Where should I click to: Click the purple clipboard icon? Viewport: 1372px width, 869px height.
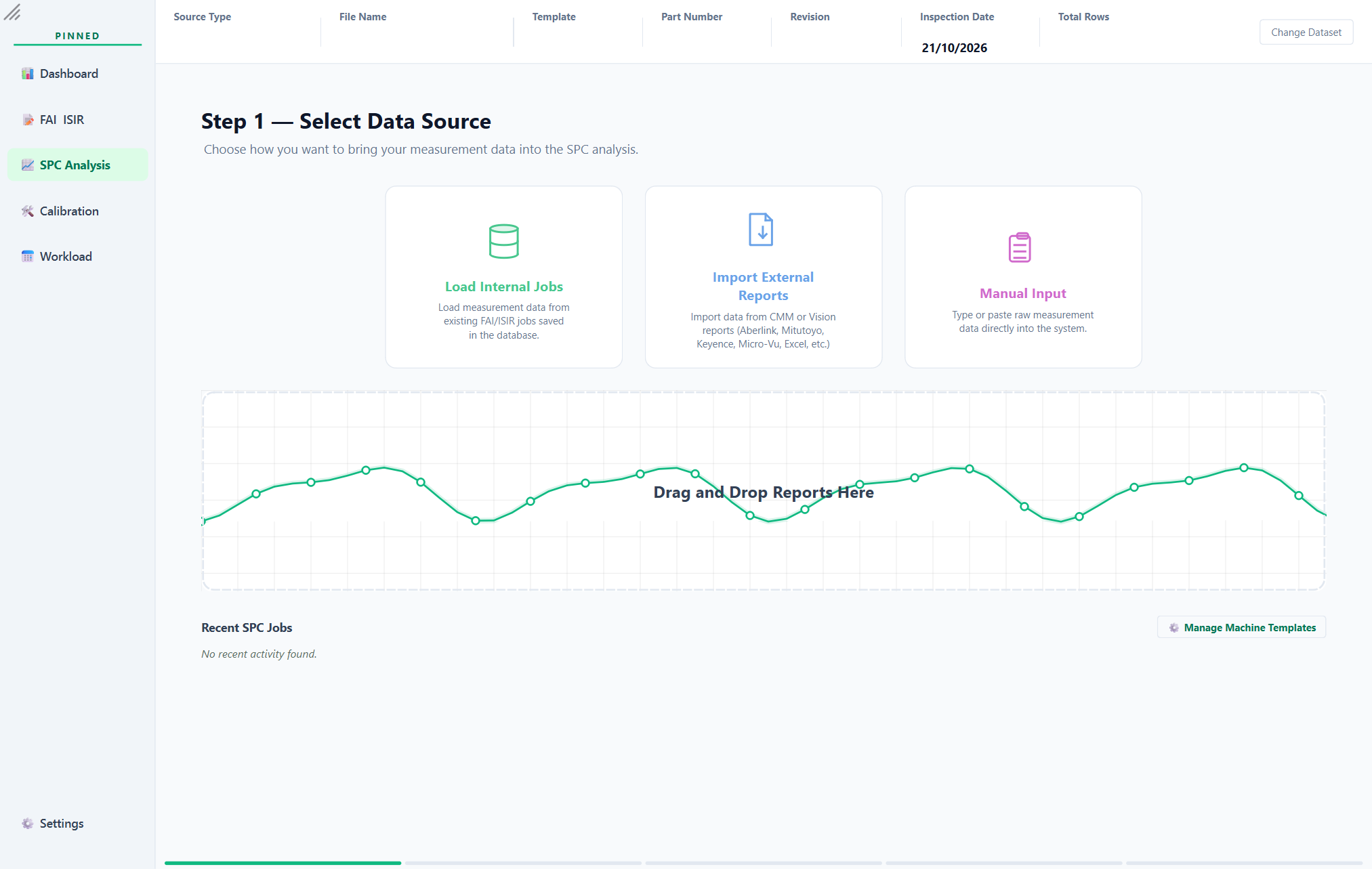[x=1020, y=247]
